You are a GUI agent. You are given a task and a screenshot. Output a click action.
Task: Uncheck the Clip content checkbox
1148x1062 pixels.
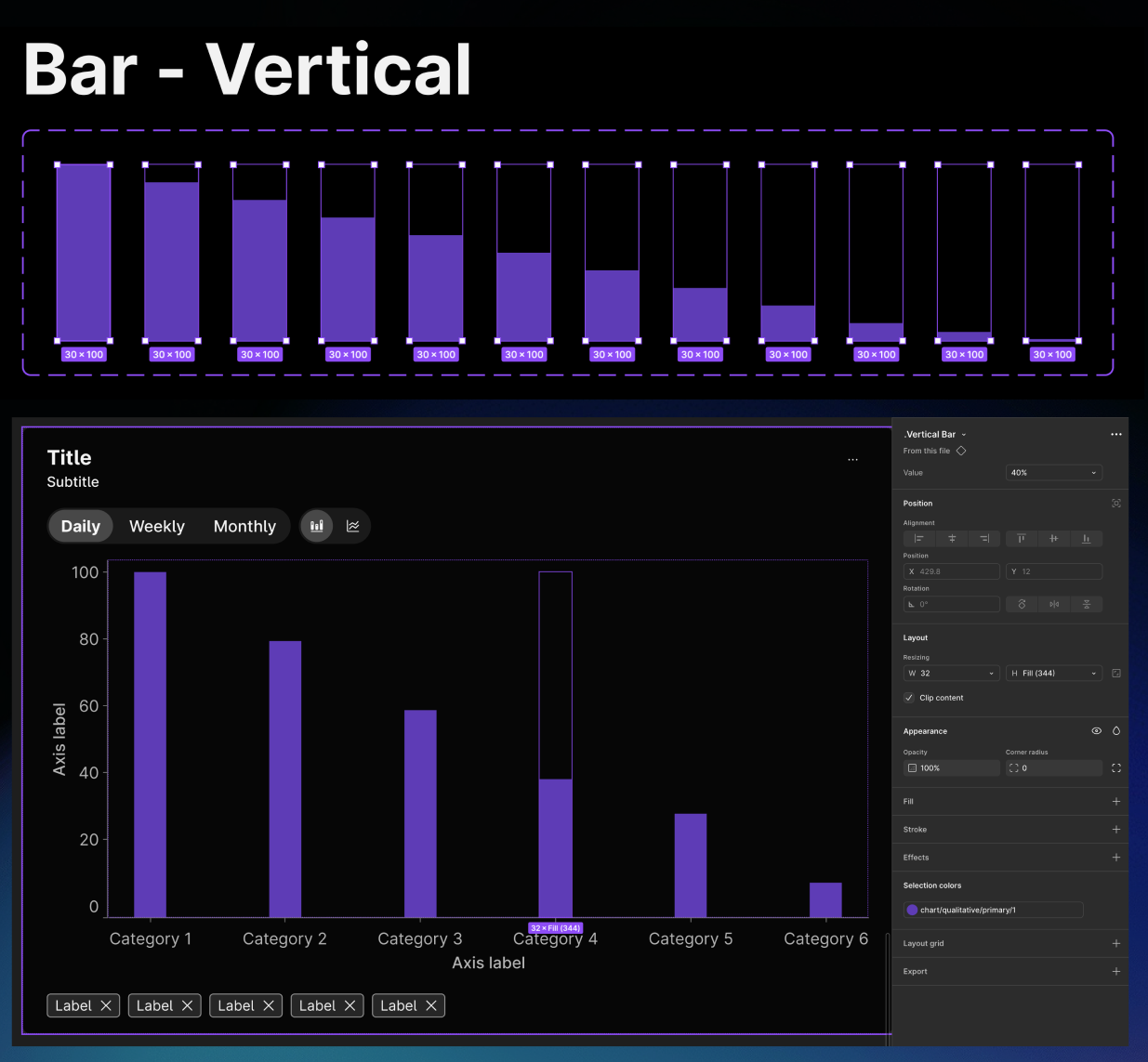tap(908, 698)
